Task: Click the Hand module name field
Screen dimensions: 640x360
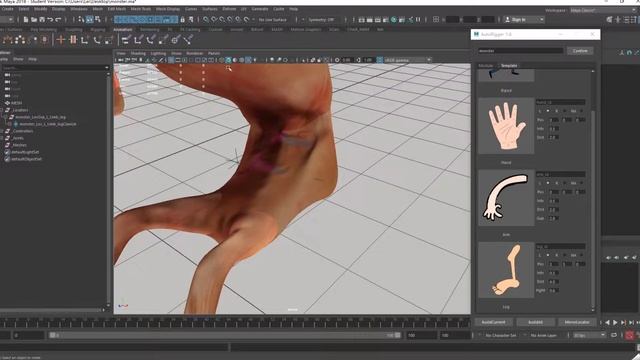Action: pyautogui.click(x=560, y=102)
